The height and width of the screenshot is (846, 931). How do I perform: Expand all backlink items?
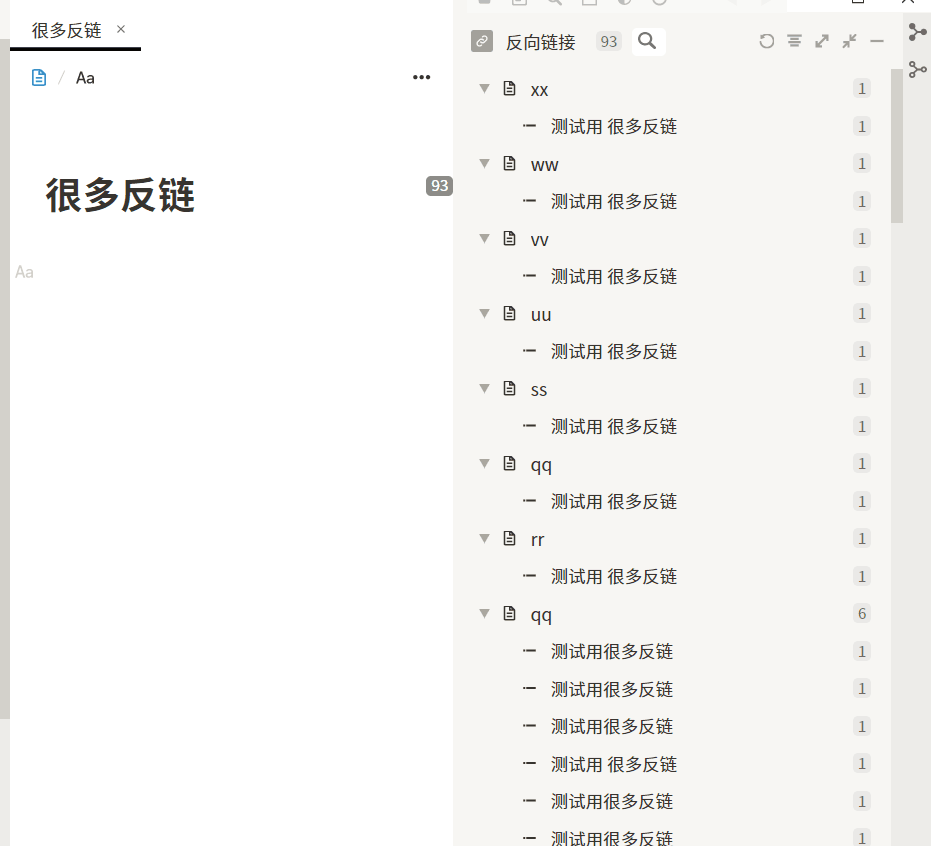tap(822, 41)
